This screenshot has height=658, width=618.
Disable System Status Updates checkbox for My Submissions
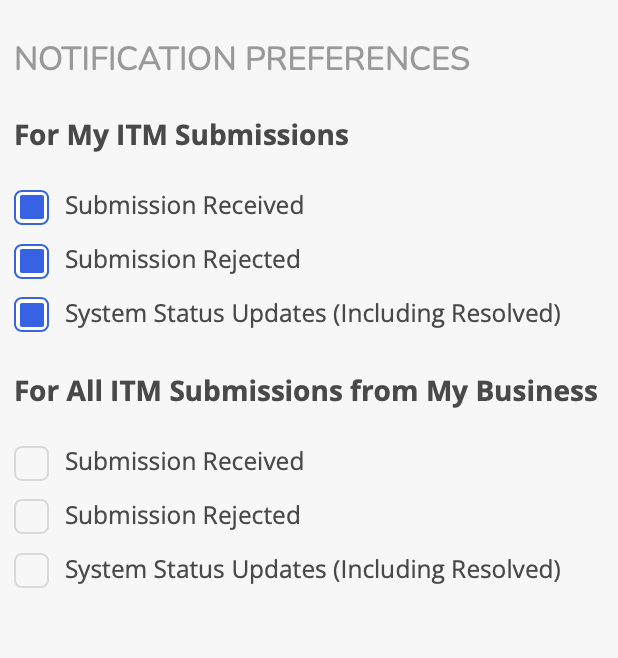click(31, 314)
